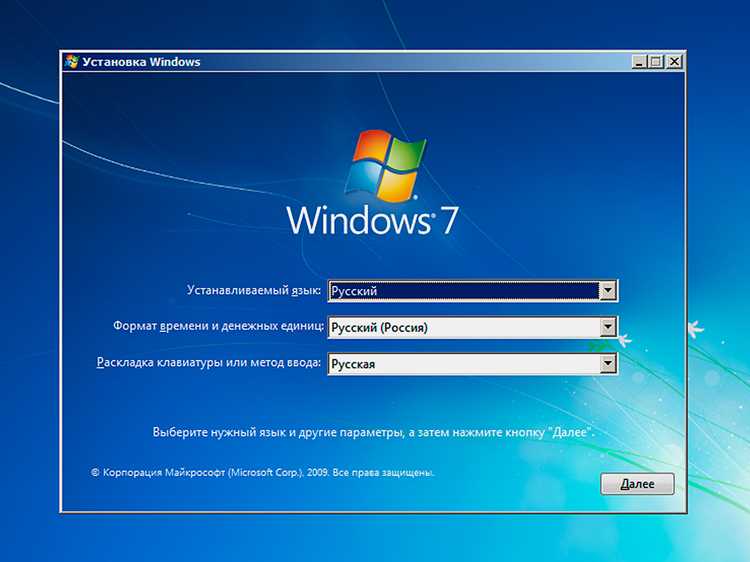Maximize the Установка Windows window

tap(656, 62)
